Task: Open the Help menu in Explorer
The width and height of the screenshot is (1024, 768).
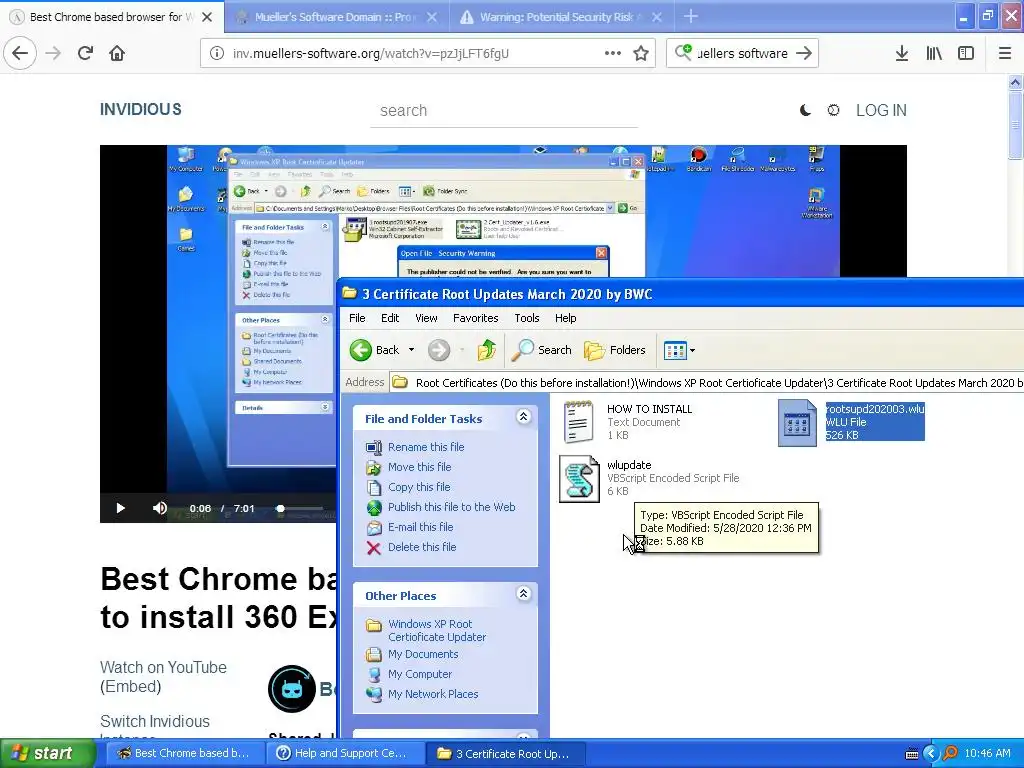Action: pyautogui.click(x=566, y=318)
